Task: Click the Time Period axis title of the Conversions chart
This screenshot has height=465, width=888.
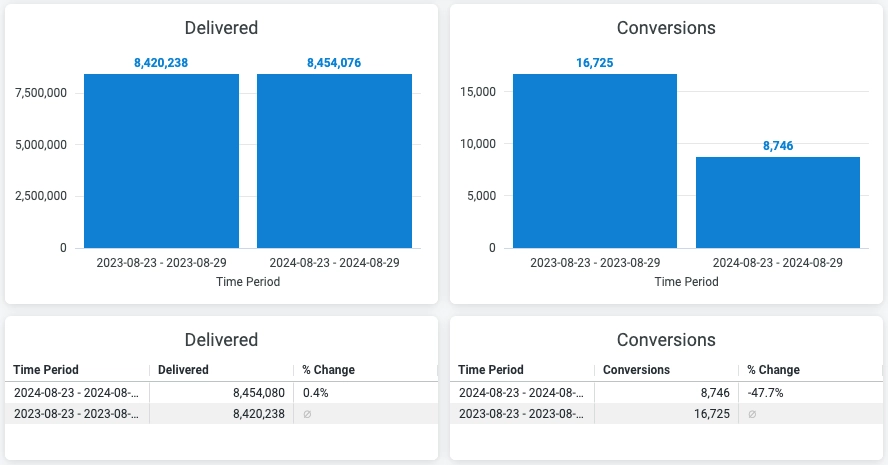Action: point(686,281)
